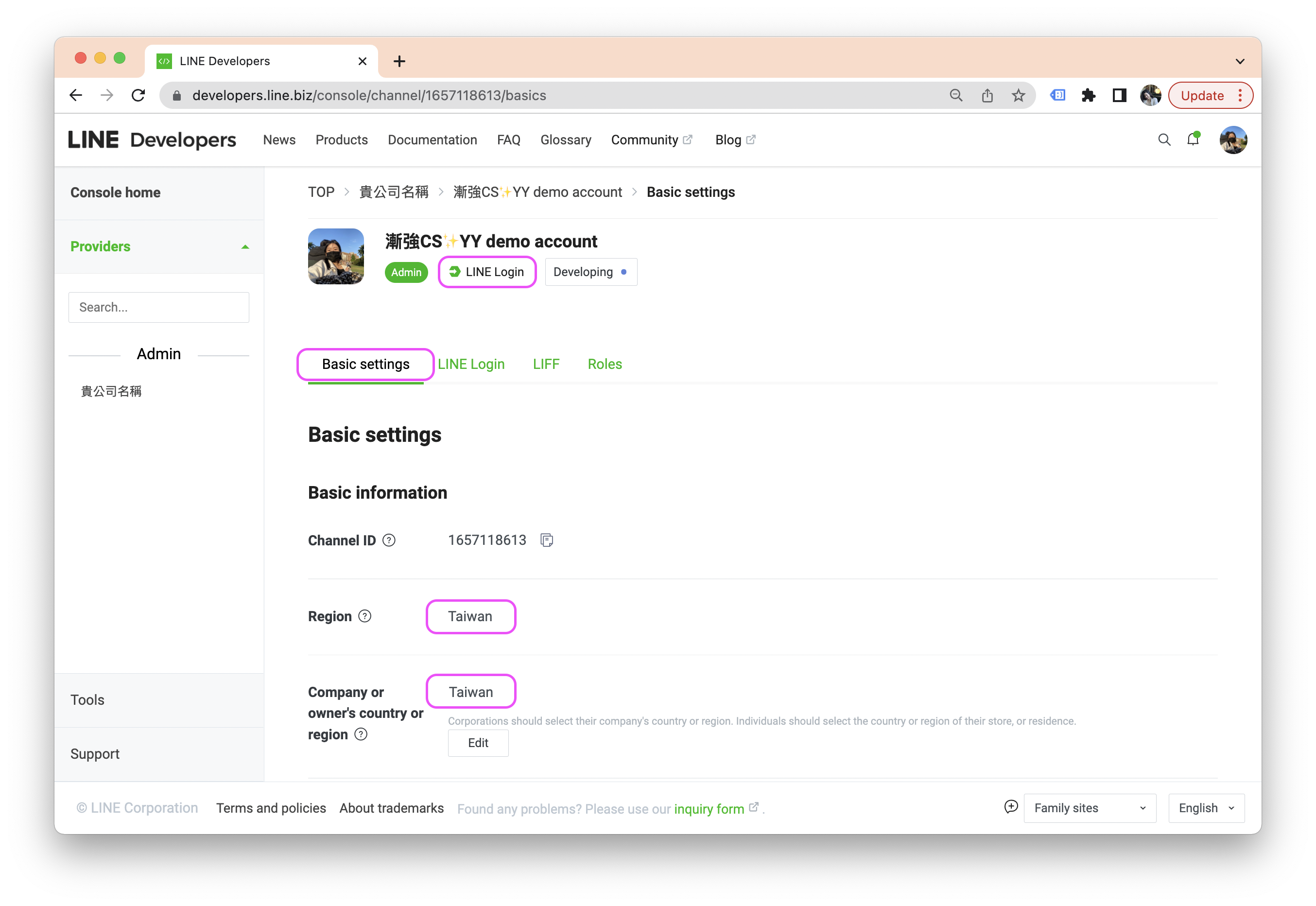Click the Update browser button
Viewport: 1316px width, 906px height.
1201,95
